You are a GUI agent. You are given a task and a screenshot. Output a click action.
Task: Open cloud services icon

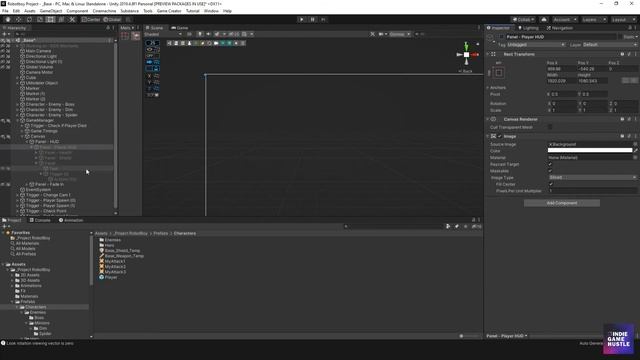click(544, 20)
